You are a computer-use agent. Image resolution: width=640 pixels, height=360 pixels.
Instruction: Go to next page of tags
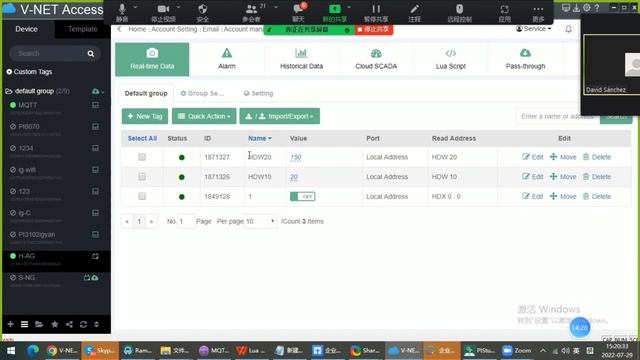(x=151, y=221)
